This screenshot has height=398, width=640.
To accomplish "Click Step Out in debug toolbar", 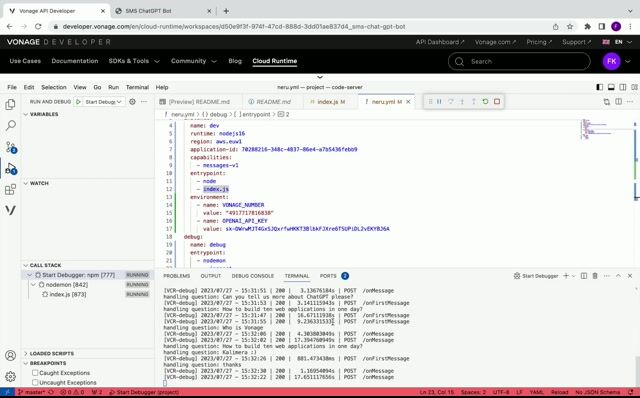I will [473, 102].
